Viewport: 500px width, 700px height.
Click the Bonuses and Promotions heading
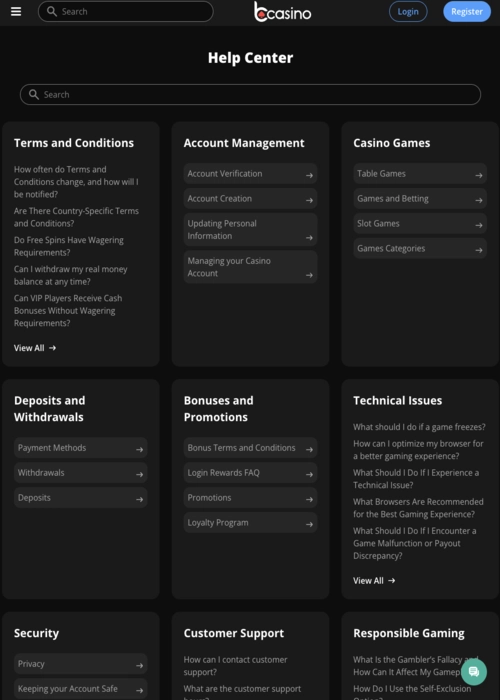pyautogui.click(x=219, y=408)
